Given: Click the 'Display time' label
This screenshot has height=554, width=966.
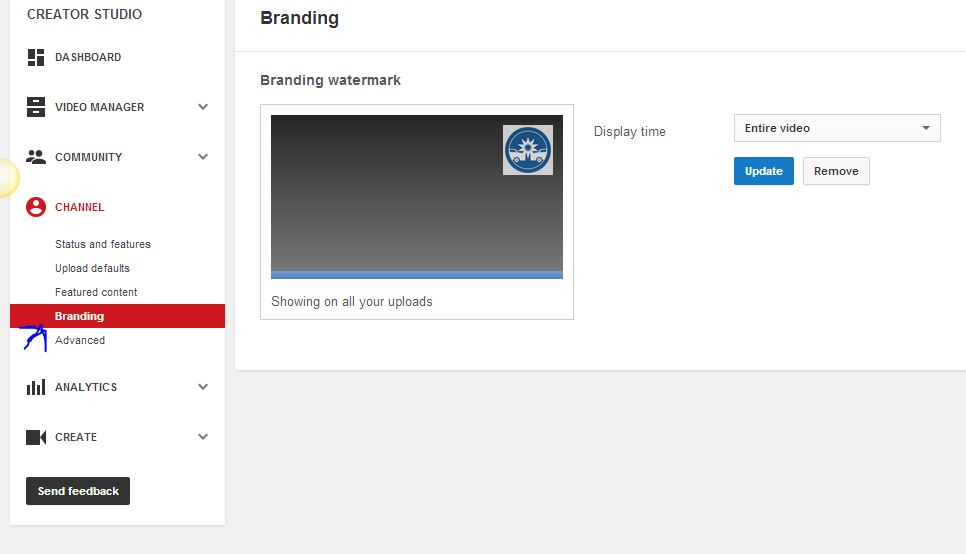Looking at the screenshot, I should tap(630, 131).
